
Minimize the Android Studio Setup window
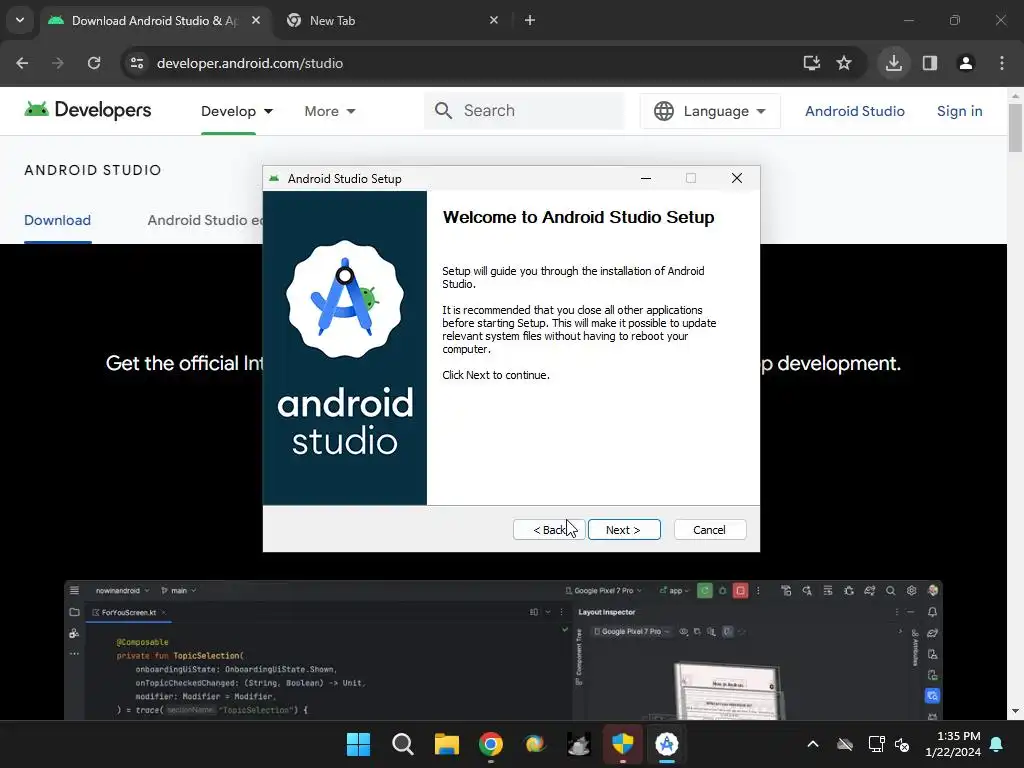point(646,178)
